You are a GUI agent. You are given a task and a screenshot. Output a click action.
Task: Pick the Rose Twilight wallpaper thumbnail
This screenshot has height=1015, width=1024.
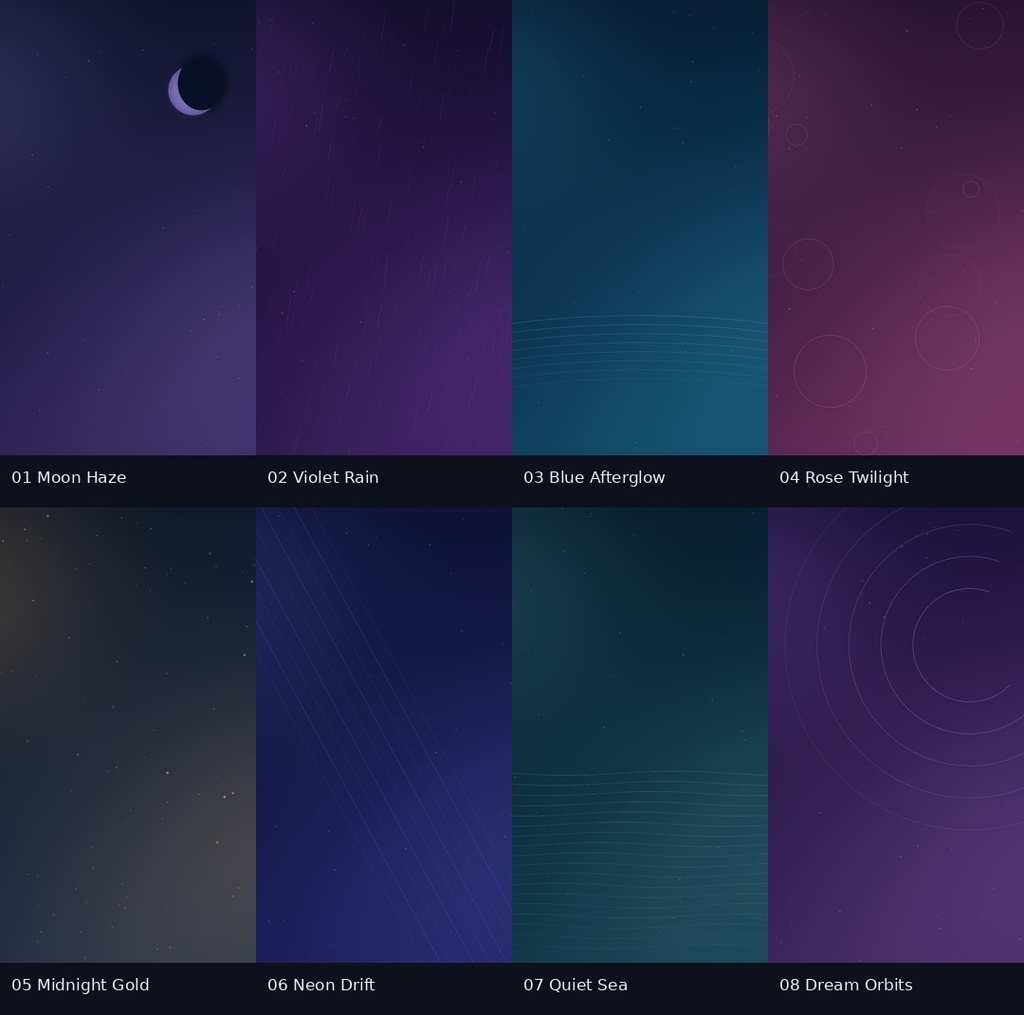tap(896, 227)
